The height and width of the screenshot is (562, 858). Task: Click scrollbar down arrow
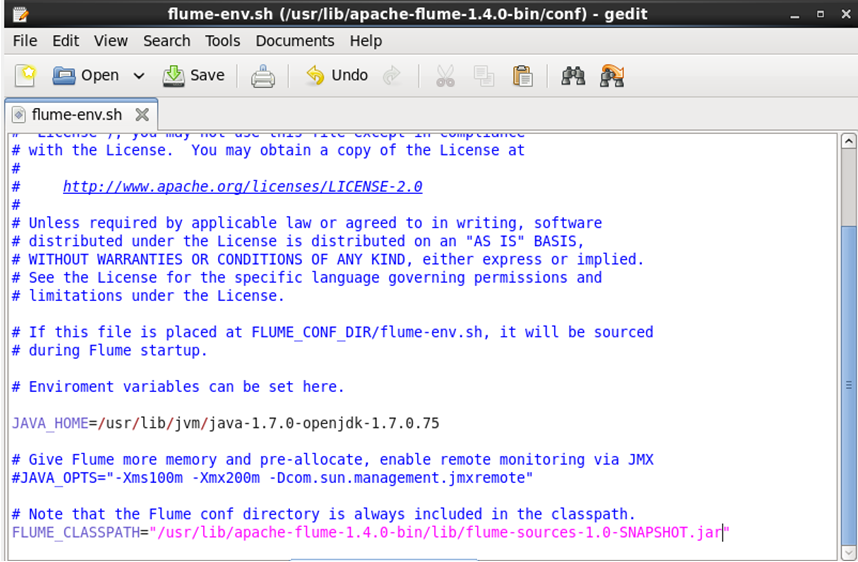point(848,553)
